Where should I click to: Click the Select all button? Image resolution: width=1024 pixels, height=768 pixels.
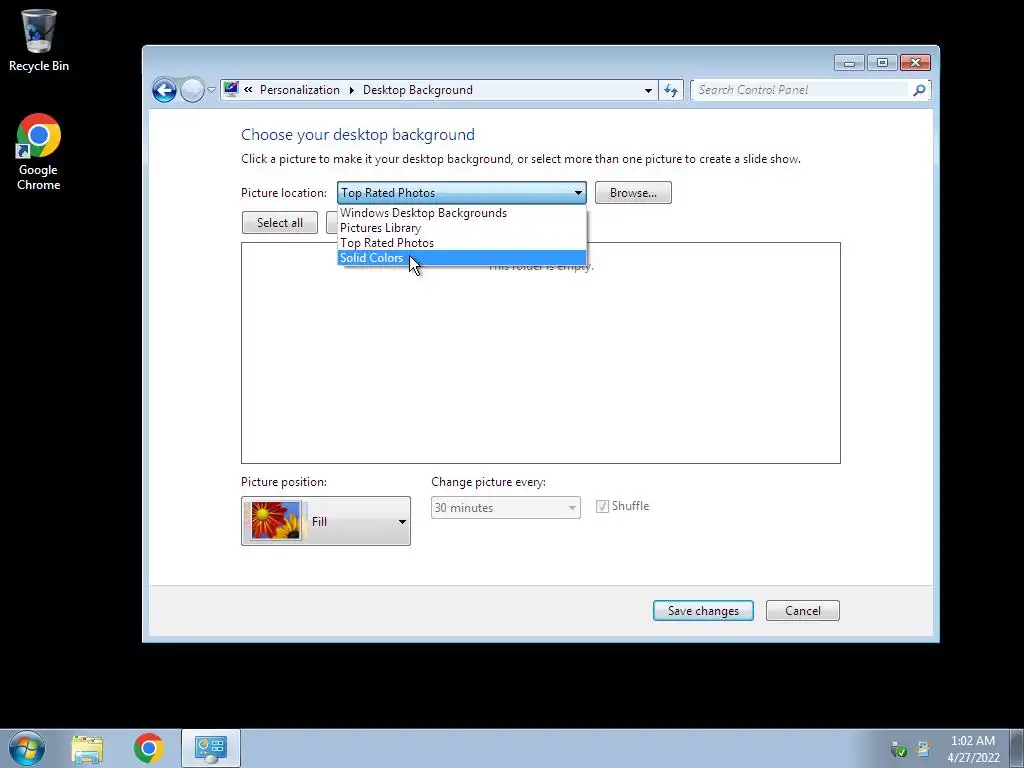[x=280, y=223]
